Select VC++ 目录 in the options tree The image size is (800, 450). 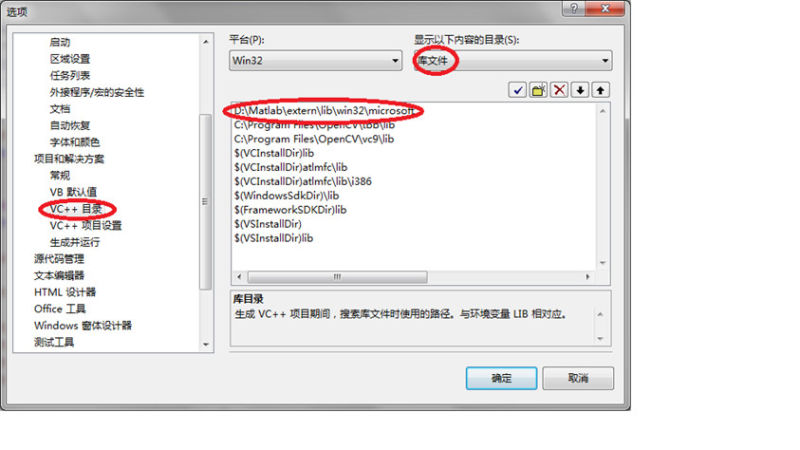click(x=76, y=209)
